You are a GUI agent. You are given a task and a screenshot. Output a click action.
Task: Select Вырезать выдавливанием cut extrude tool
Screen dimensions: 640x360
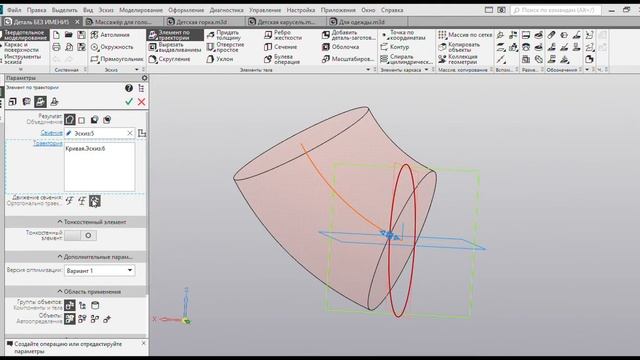point(175,47)
